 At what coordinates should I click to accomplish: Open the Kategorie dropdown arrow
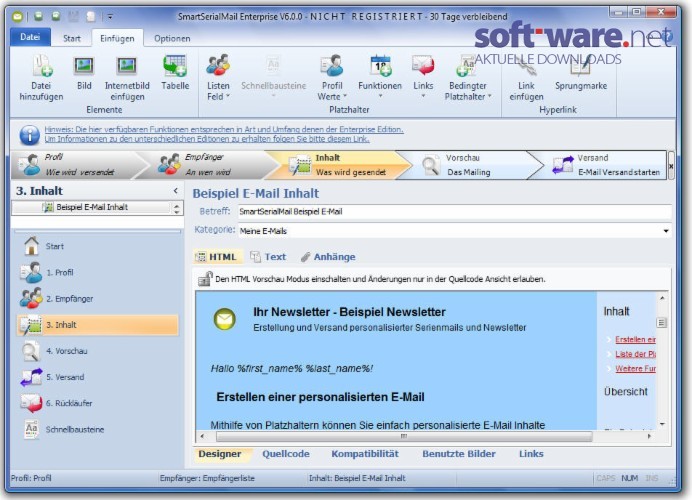pos(665,231)
